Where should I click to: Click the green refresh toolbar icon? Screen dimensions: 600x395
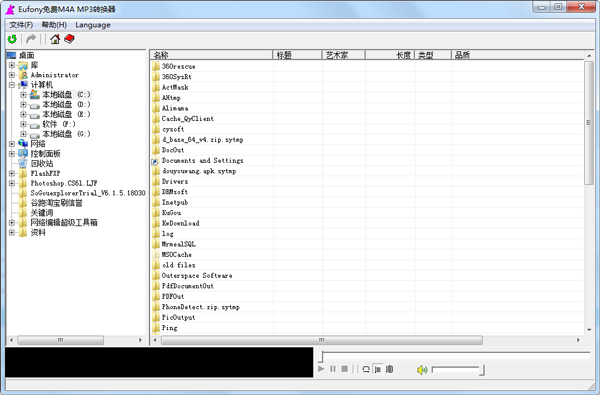point(12,39)
